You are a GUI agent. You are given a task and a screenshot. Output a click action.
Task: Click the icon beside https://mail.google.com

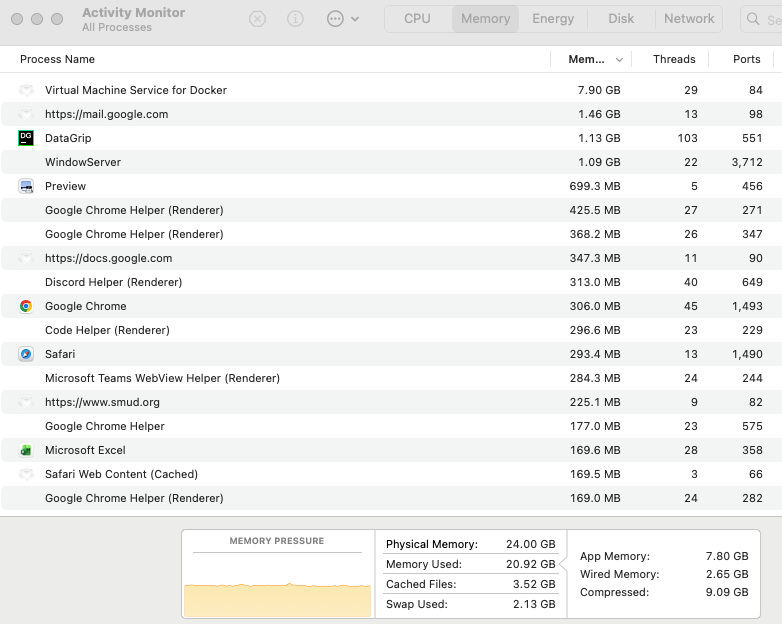point(26,114)
